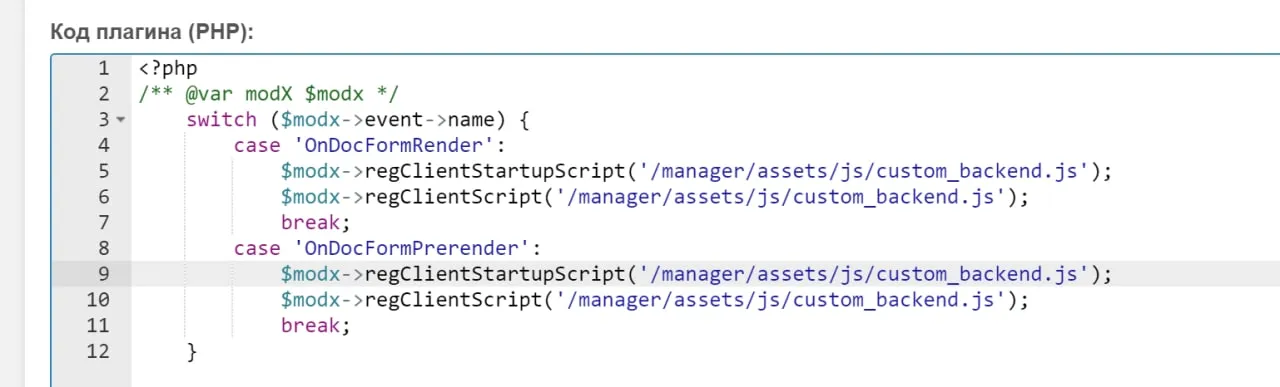Click line number 5 in gutter
The height and width of the screenshot is (387, 1280).
103,171
